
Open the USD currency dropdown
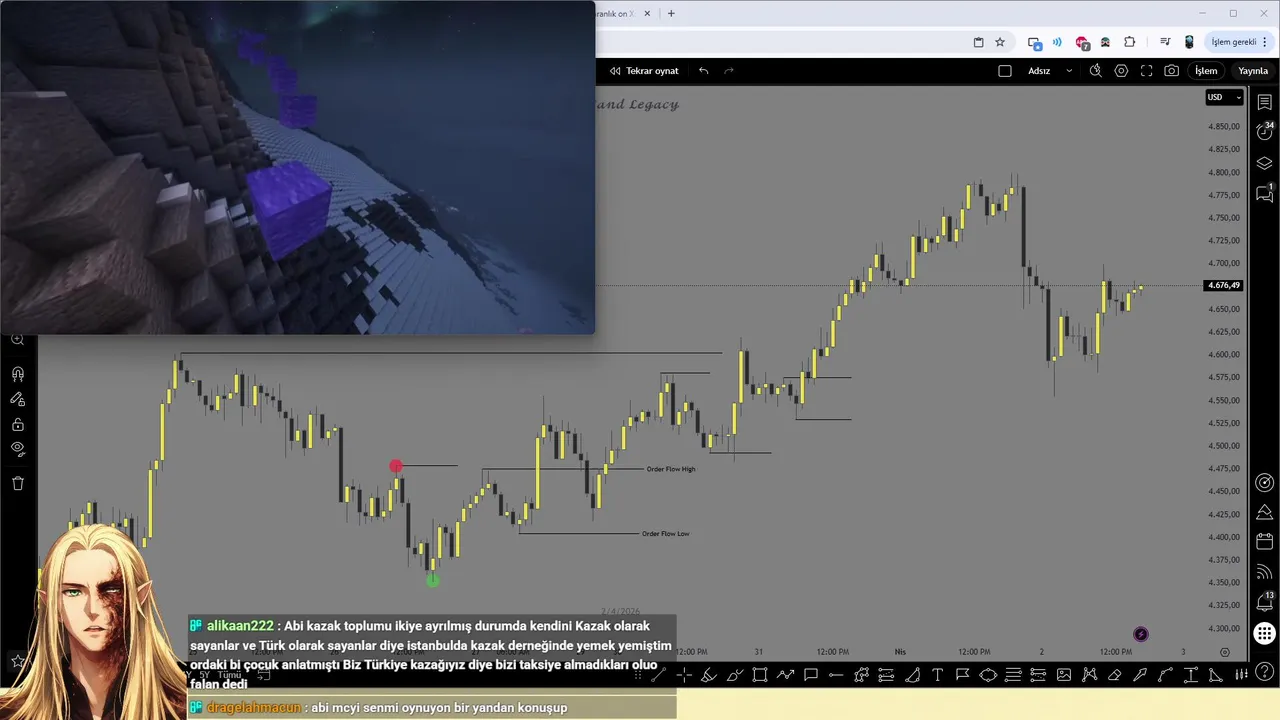[x=1224, y=97]
